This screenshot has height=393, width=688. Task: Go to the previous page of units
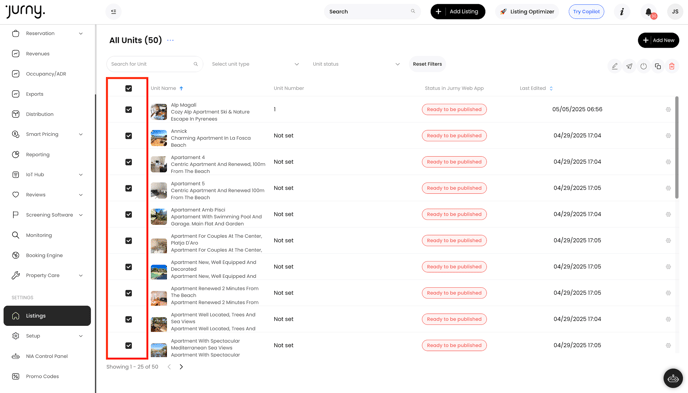tap(169, 367)
